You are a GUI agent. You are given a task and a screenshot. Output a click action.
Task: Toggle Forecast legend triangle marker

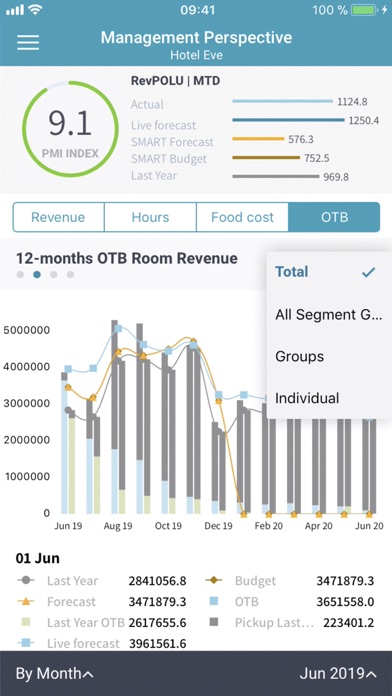click(x=26, y=602)
